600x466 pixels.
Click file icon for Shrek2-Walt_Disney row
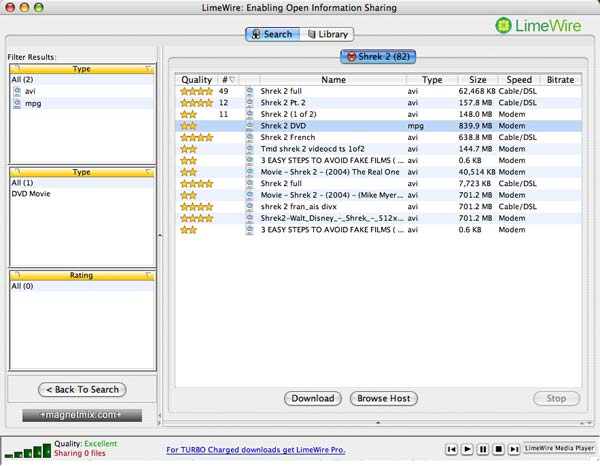[x=249, y=218]
